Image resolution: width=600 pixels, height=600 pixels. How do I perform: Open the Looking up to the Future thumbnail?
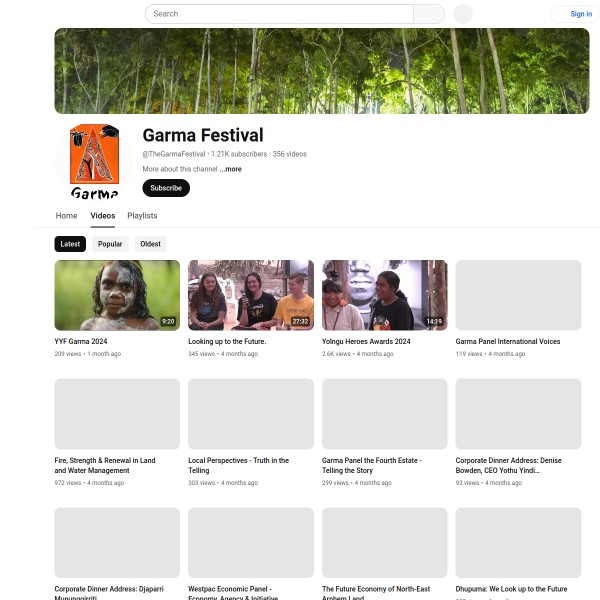coord(251,295)
